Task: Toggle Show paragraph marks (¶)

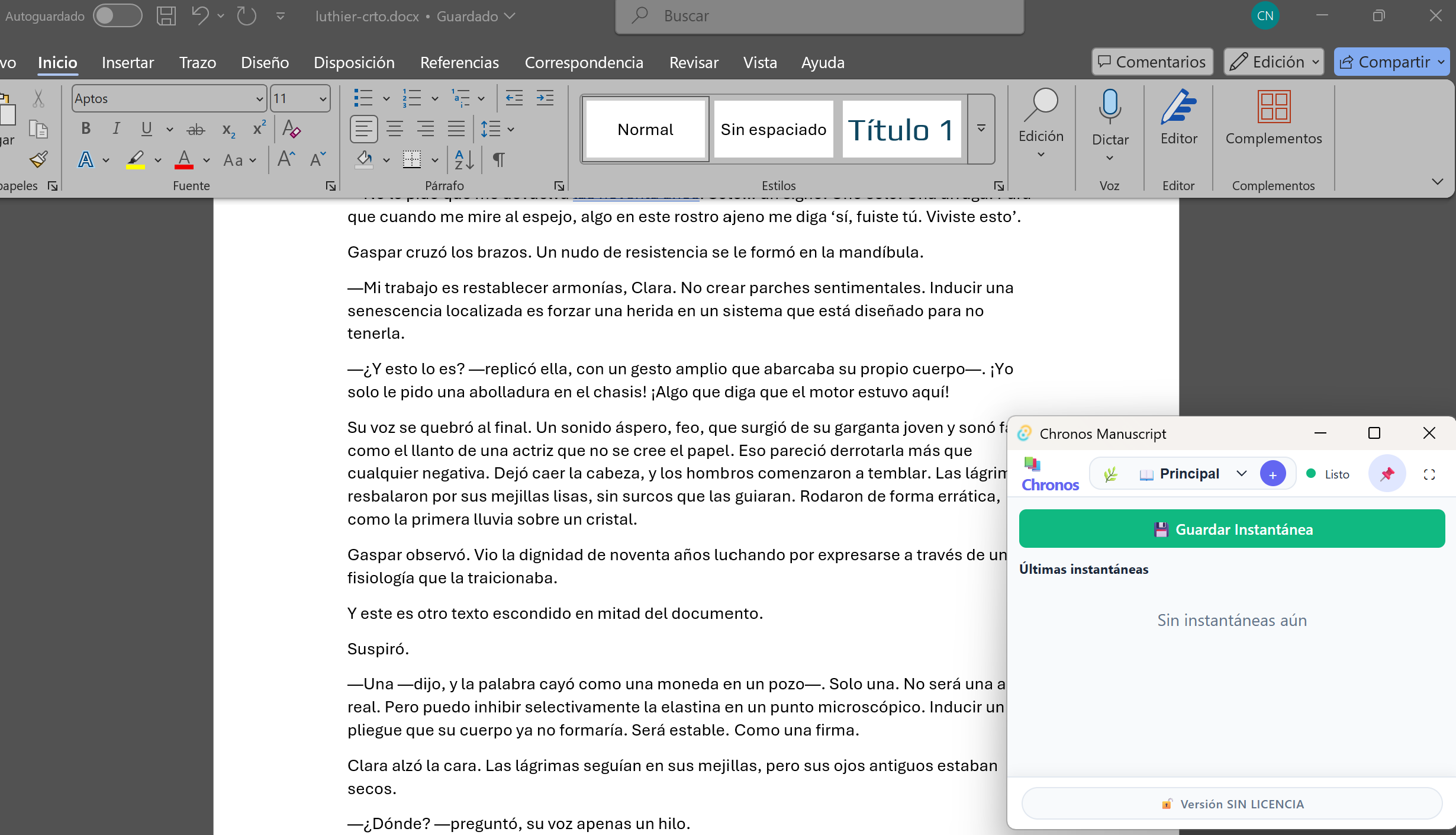Action: point(499,159)
